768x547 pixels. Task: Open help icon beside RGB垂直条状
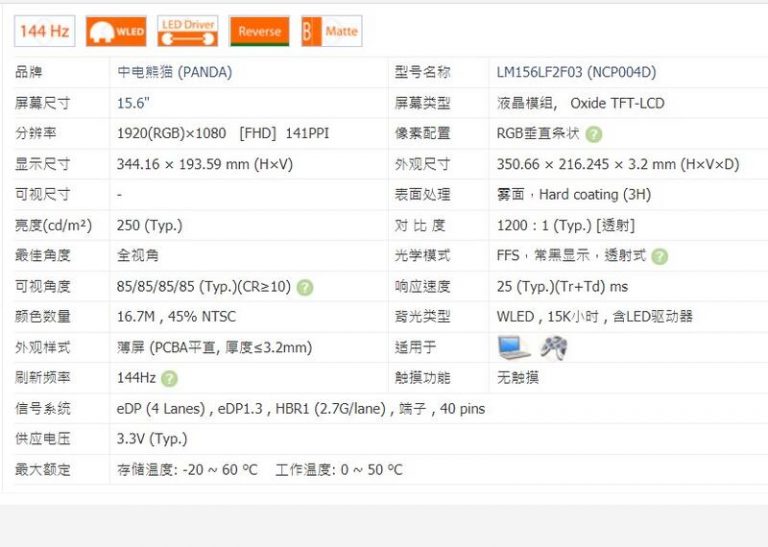(x=594, y=134)
